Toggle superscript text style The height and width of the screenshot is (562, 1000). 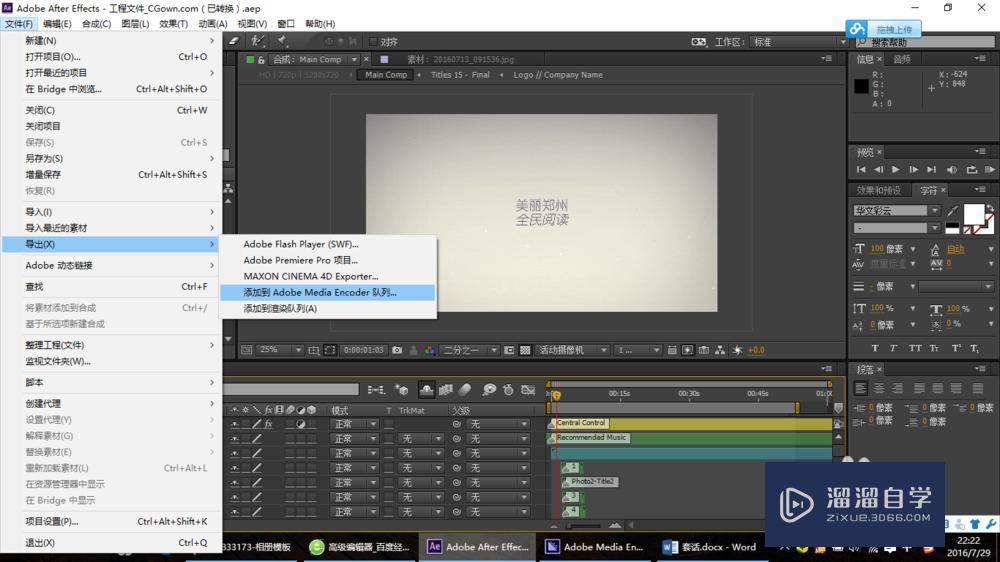click(956, 348)
